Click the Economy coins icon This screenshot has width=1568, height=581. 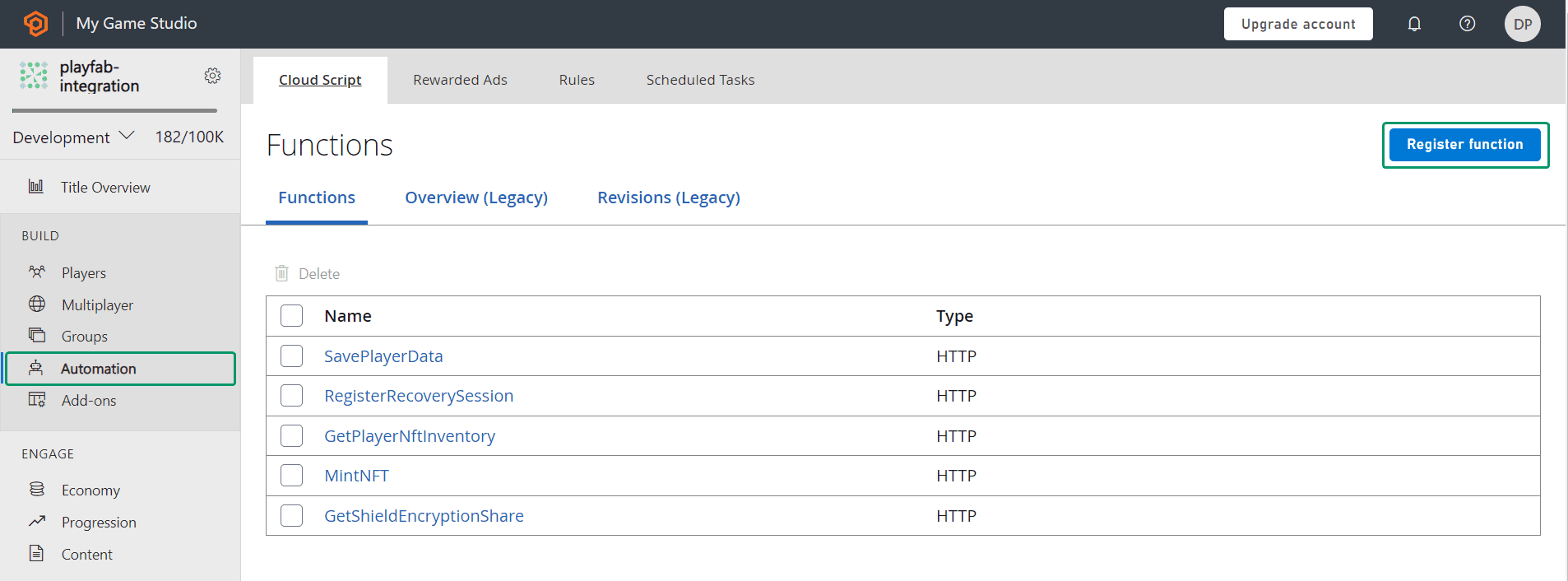[x=37, y=489]
